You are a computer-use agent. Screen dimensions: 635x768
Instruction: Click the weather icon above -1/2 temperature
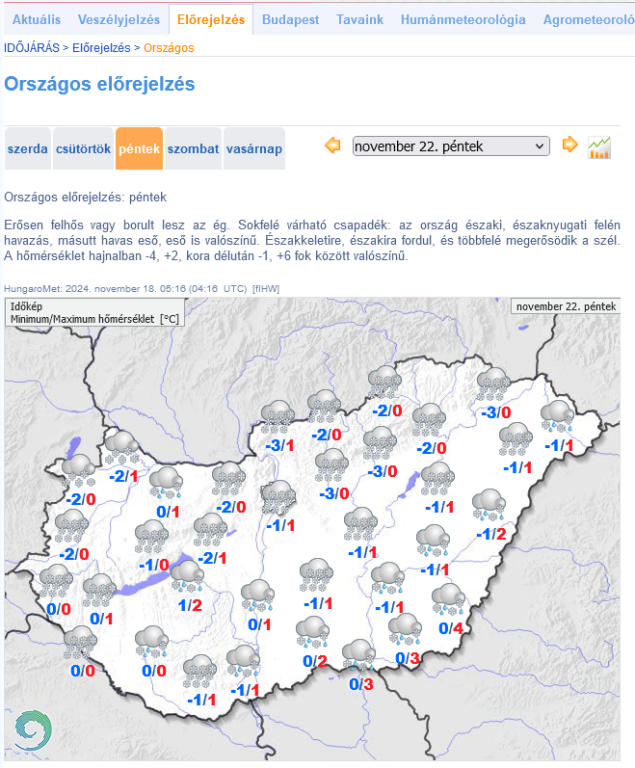[x=488, y=504]
